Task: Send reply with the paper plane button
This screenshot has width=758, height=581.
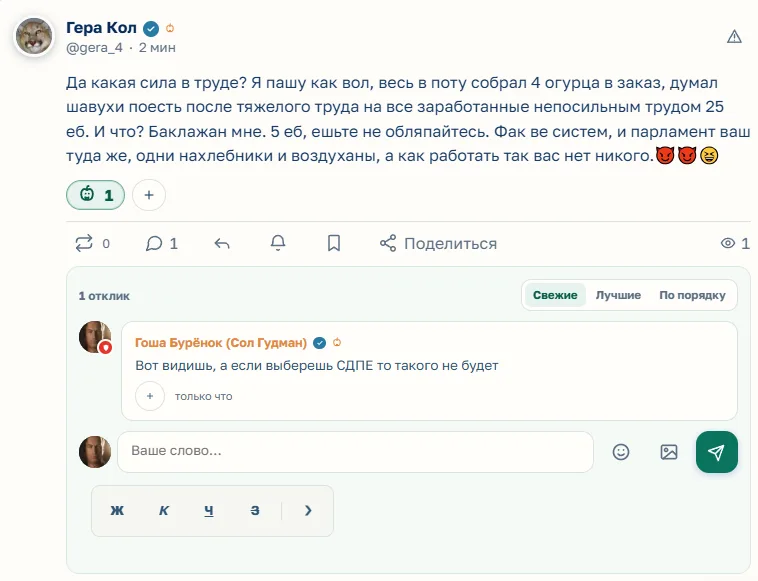Action: tap(716, 452)
